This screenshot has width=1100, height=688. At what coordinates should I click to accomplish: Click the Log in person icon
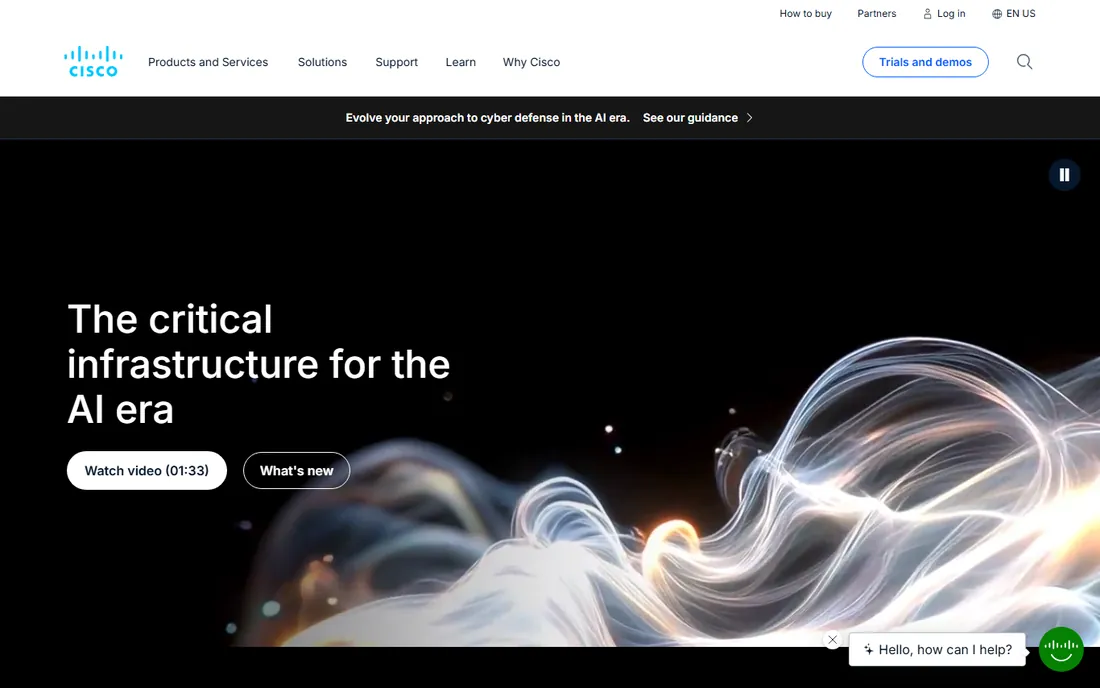[927, 14]
